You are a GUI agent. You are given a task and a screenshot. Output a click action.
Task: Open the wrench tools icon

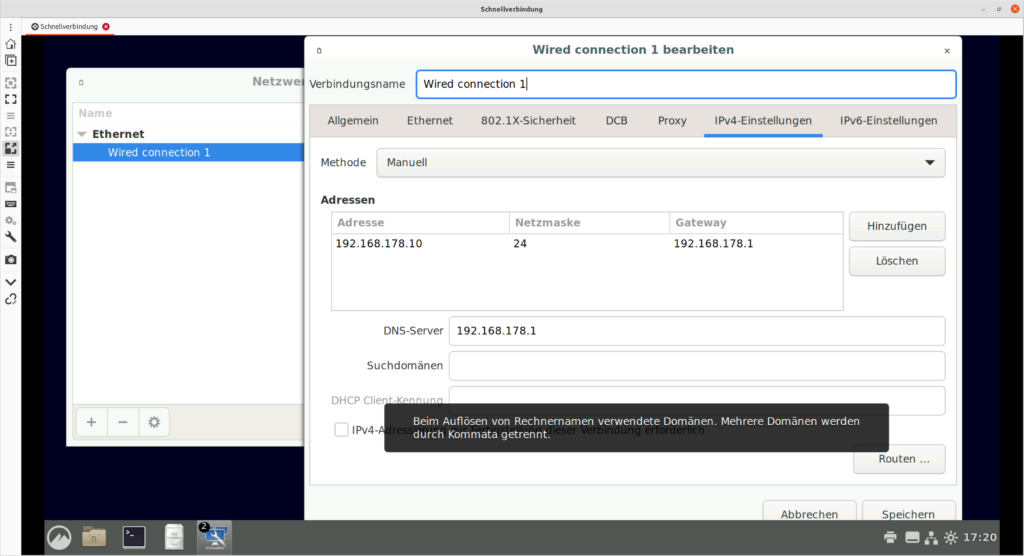coord(10,237)
